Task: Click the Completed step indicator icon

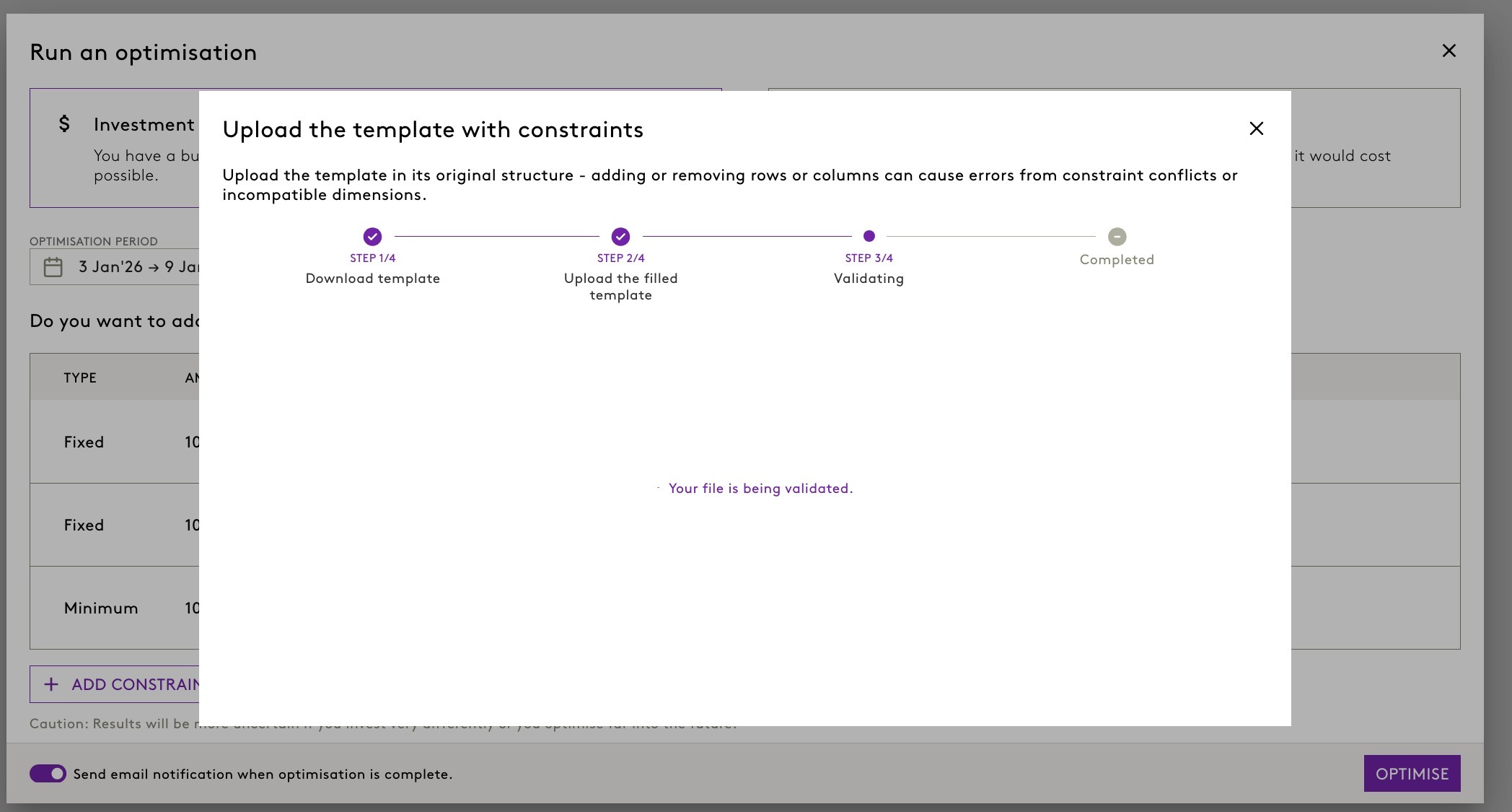Action: pyautogui.click(x=1117, y=237)
